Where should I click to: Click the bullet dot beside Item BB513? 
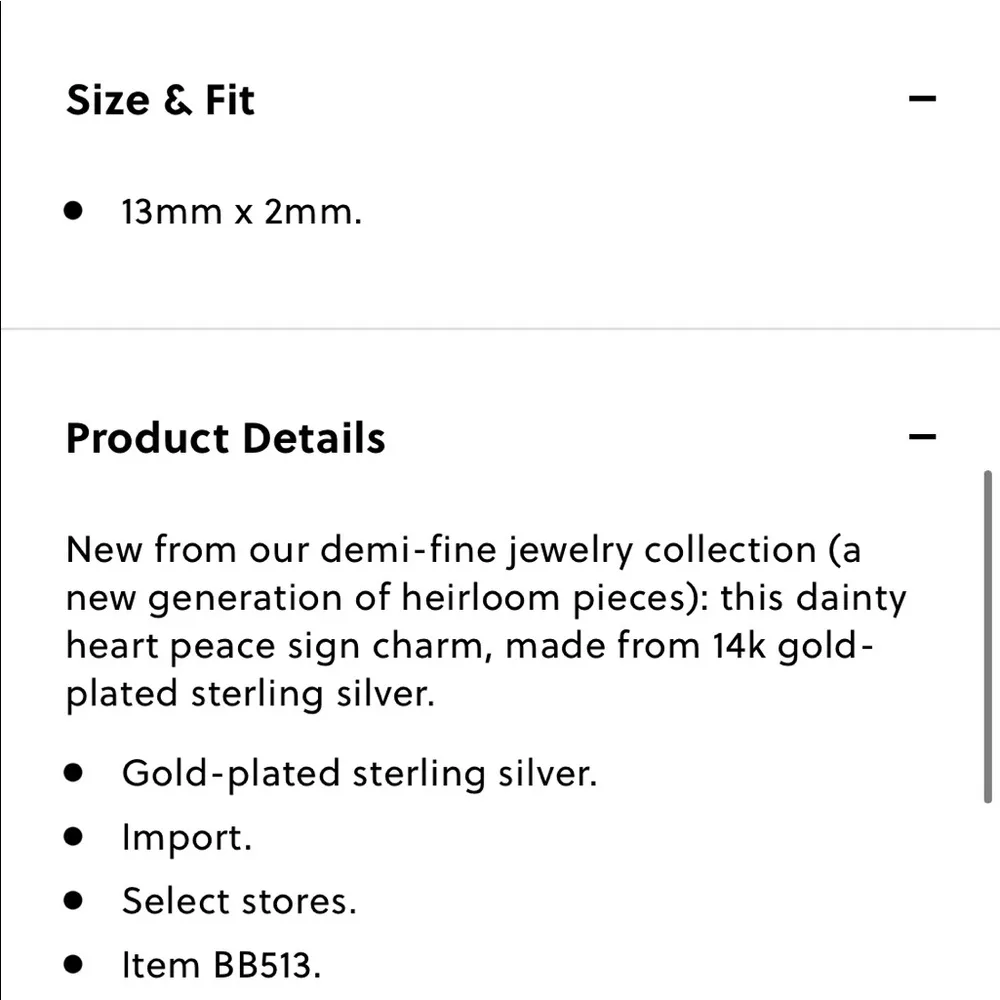[x=73, y=965]
